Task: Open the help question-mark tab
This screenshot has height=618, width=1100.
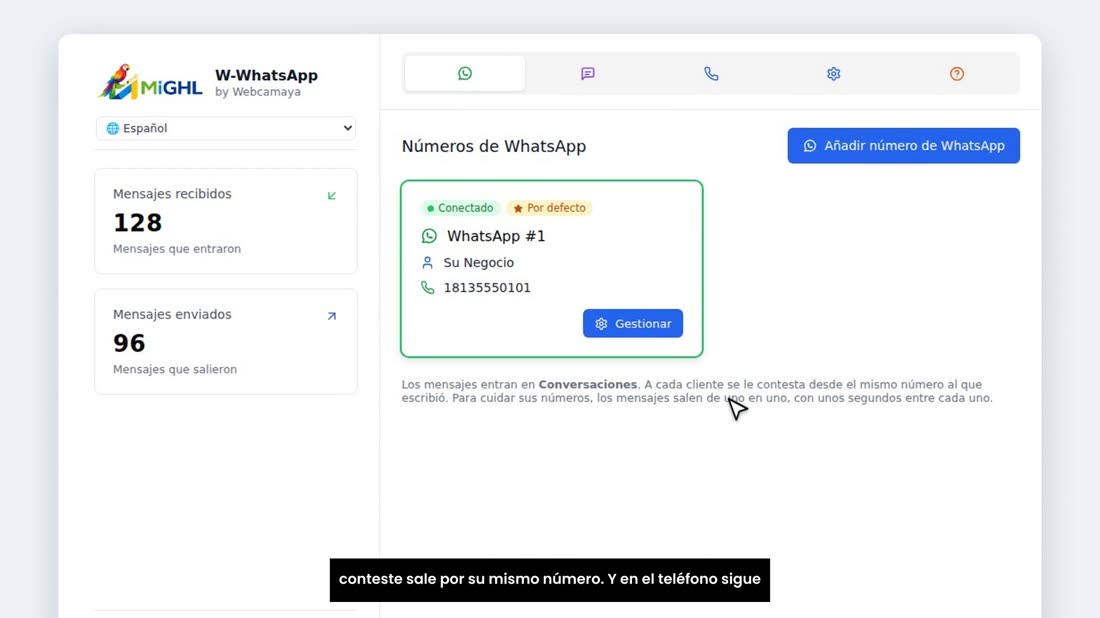Action: pos(957,74)
